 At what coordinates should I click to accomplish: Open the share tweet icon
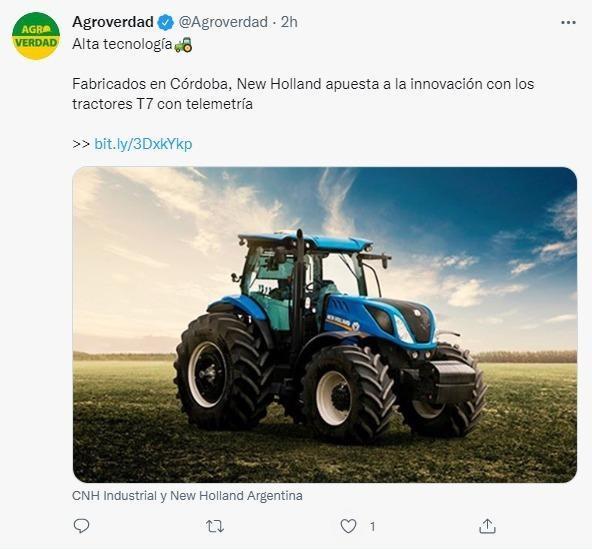point(487,526)
